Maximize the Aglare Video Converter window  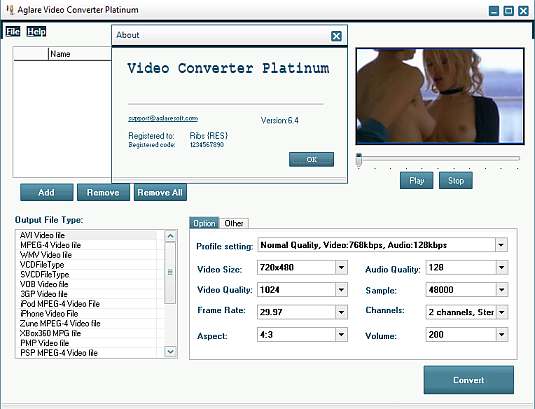[x=508, y=11]
